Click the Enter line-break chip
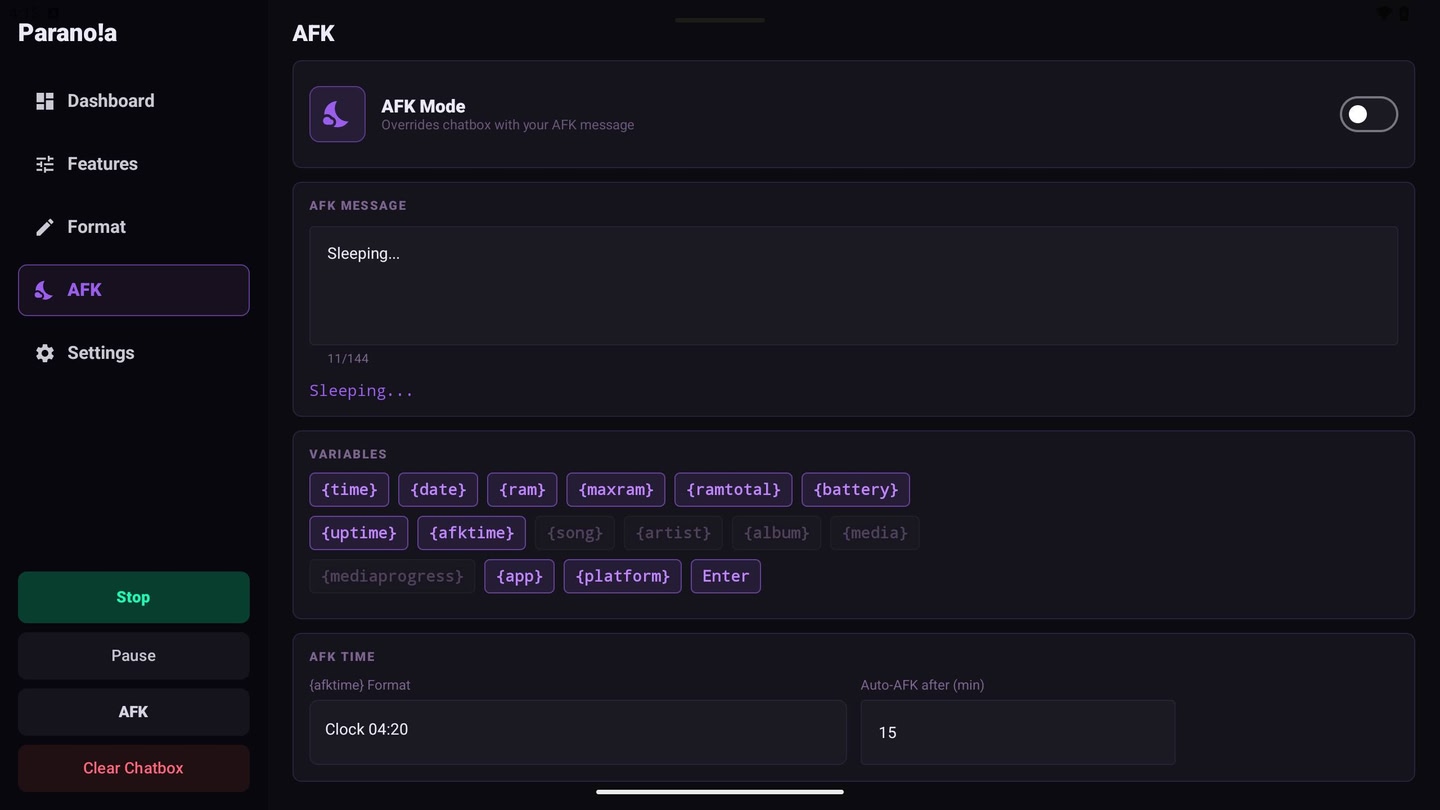The height and width of the screenshot is (810, 1440). (726, 576)
